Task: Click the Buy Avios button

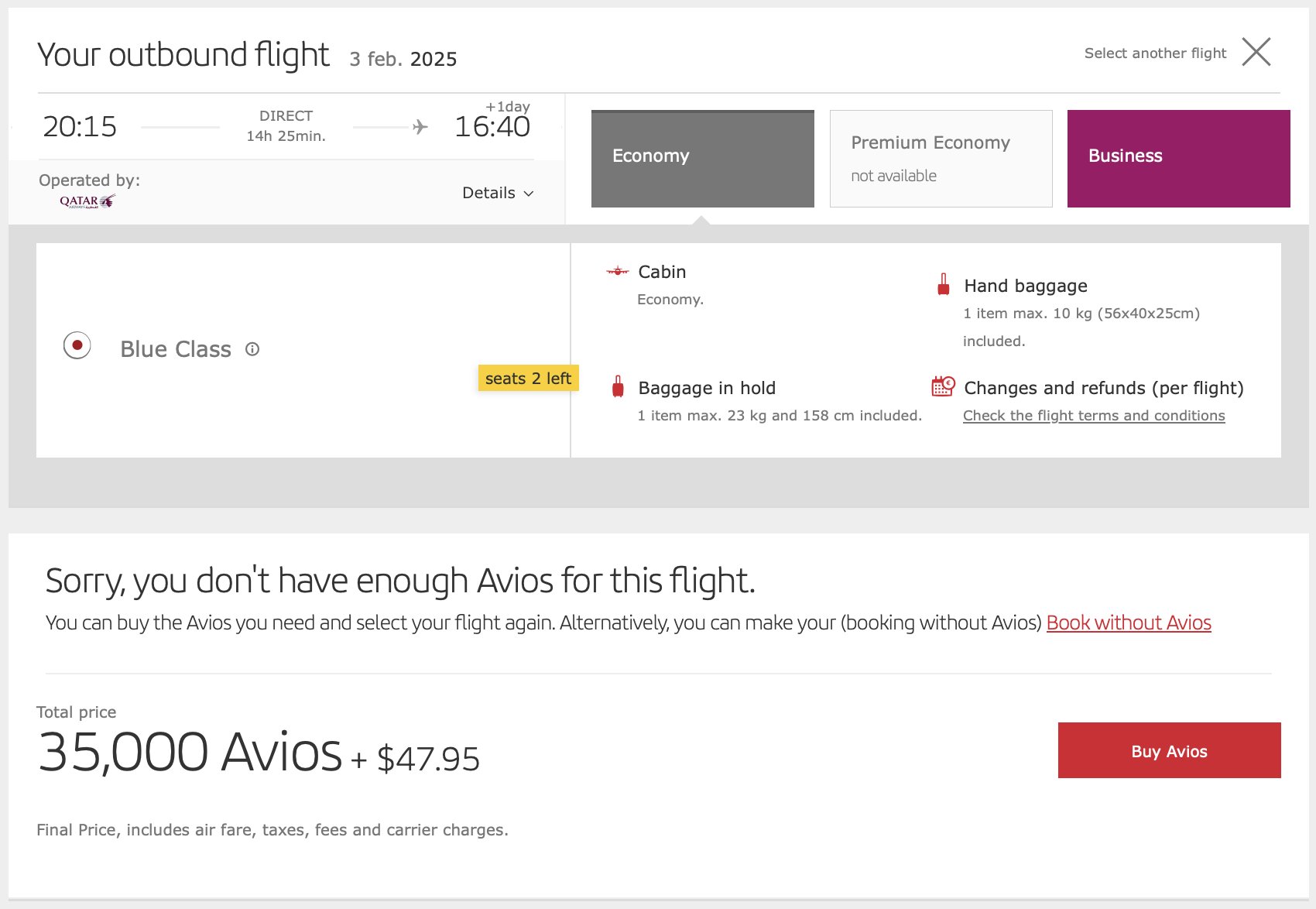Action: 1170,750
